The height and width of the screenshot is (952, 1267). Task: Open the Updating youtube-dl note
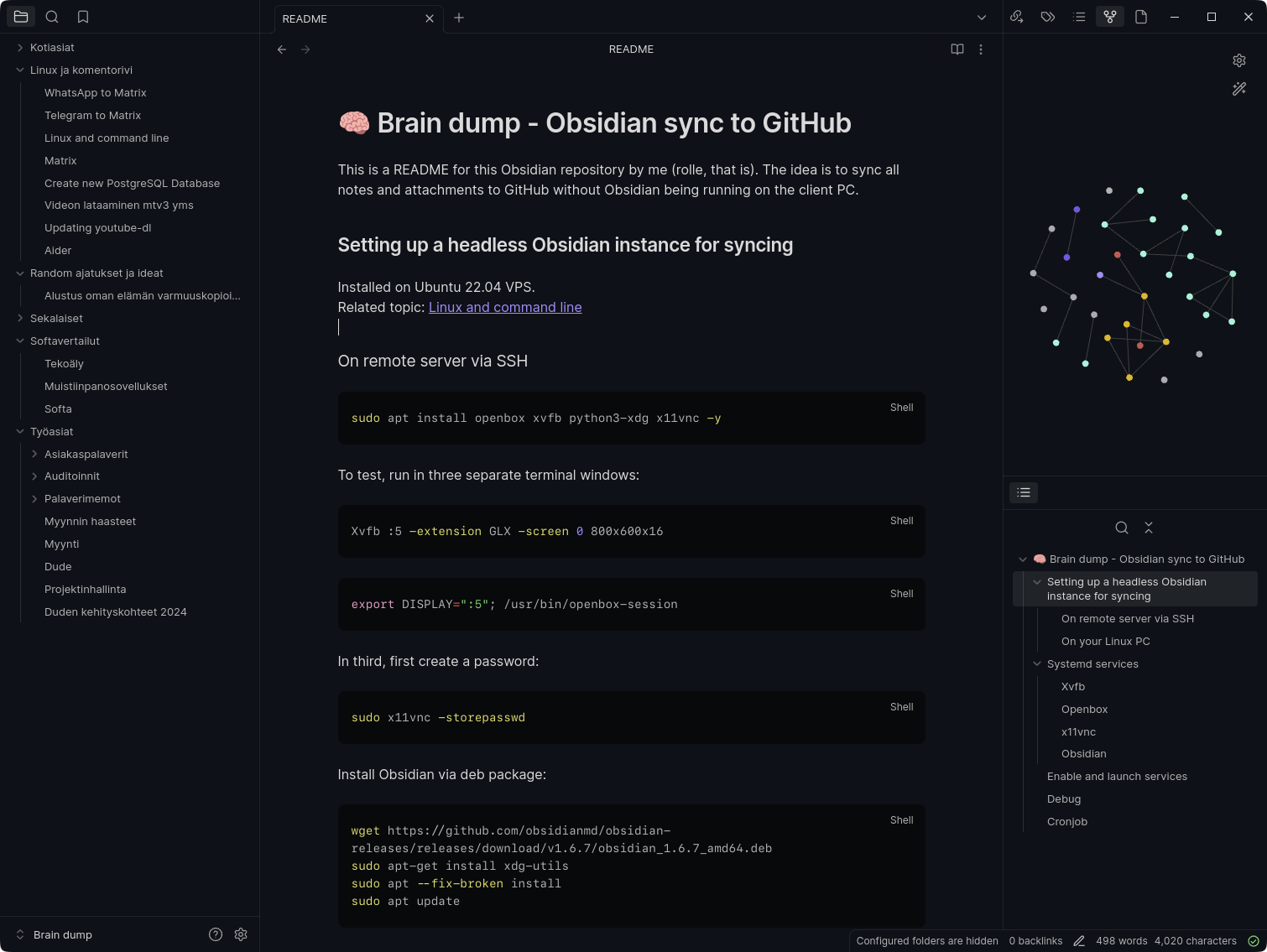coord(97,228)
